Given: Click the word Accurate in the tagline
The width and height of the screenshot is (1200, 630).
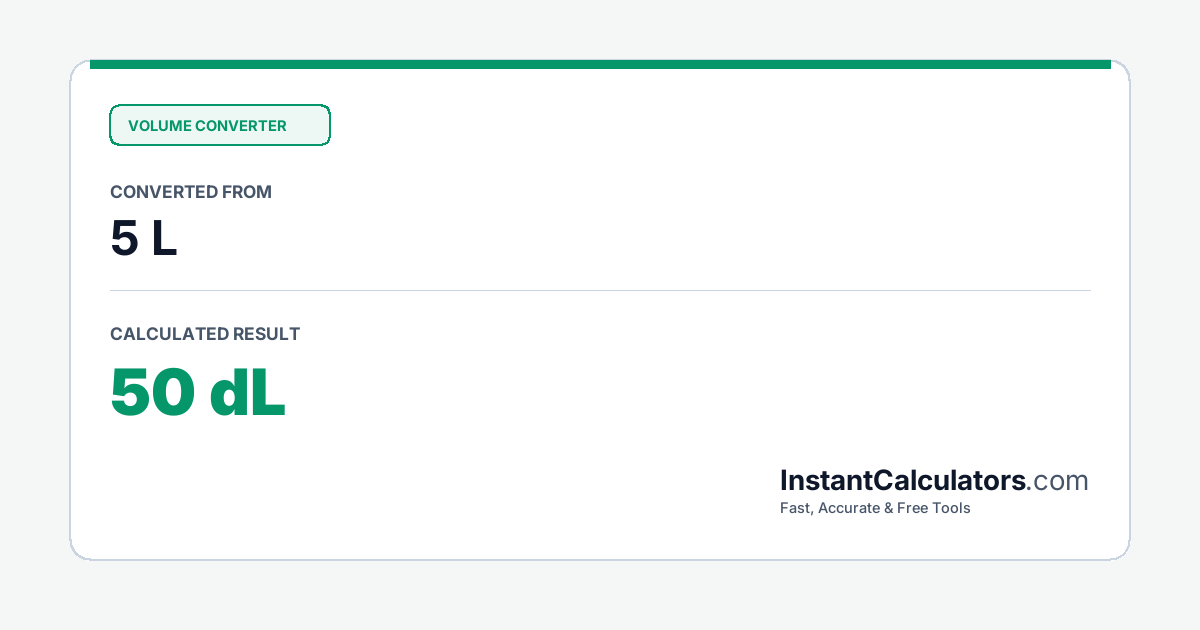Looking at the screenshot, I should (x=850, y=508).
